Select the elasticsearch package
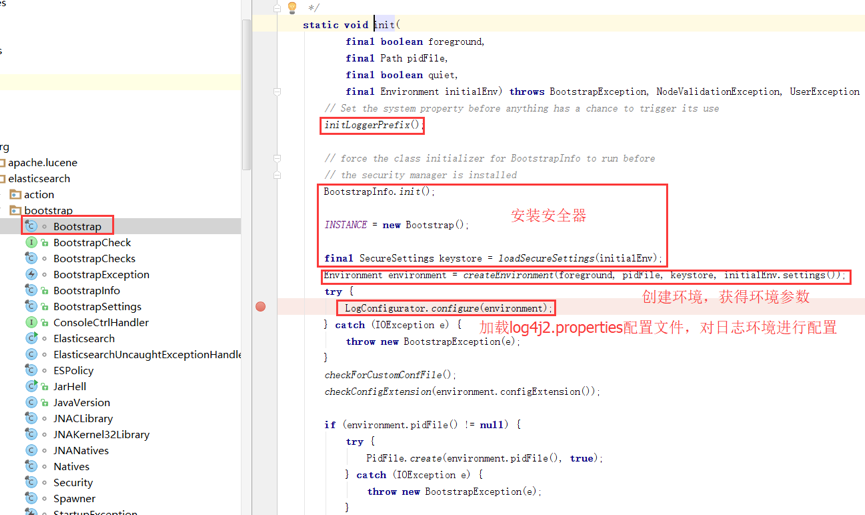 [39, 179]
